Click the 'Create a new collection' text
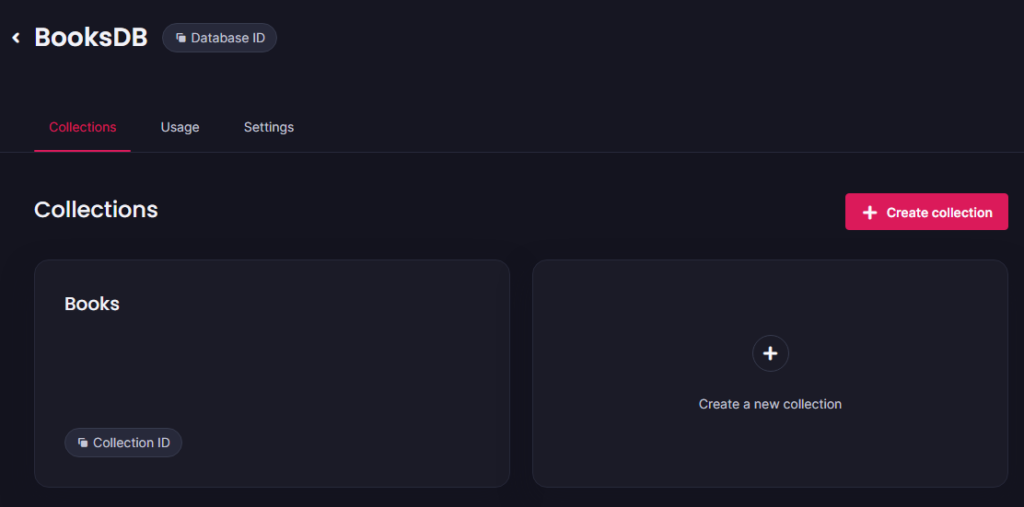The width and height of the screenshot is (1024, 507). point(770,404)
